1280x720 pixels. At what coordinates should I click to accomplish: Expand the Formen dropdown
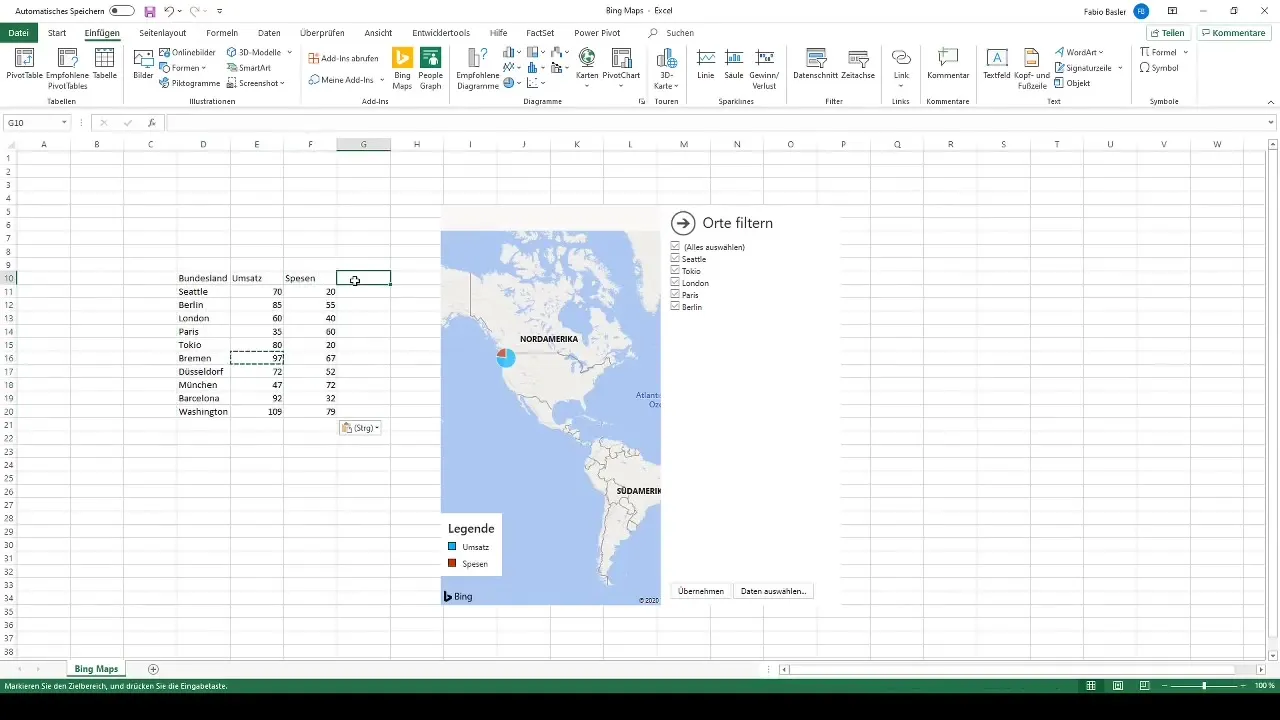(204, 68)
